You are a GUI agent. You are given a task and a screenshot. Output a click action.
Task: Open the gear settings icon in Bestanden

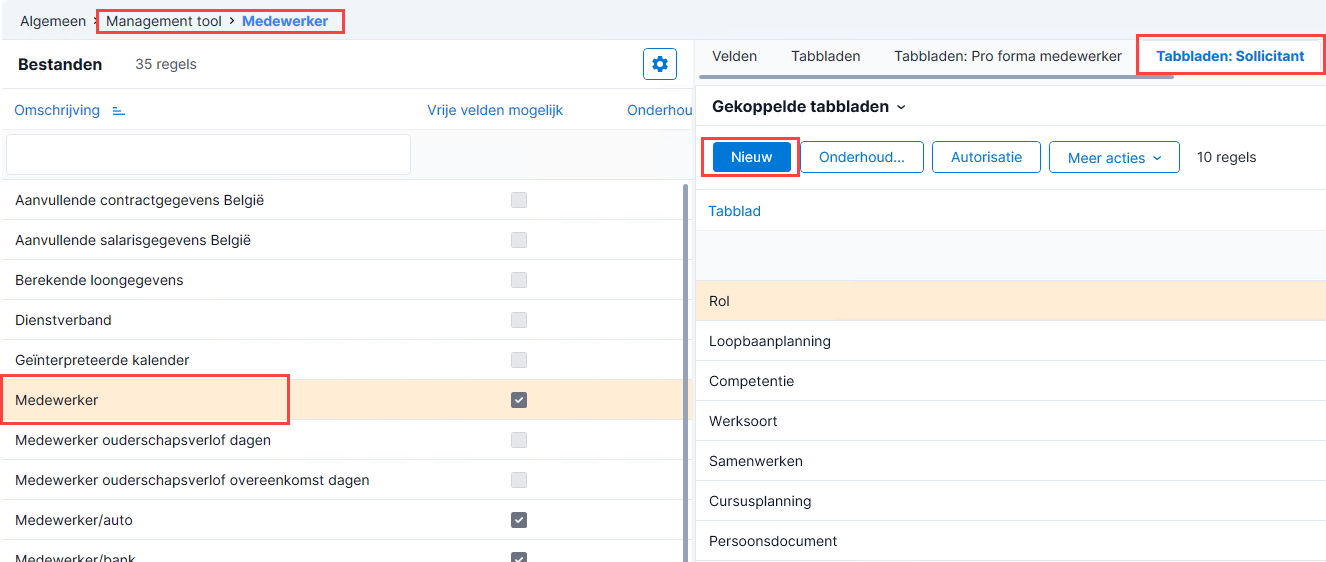660,64
